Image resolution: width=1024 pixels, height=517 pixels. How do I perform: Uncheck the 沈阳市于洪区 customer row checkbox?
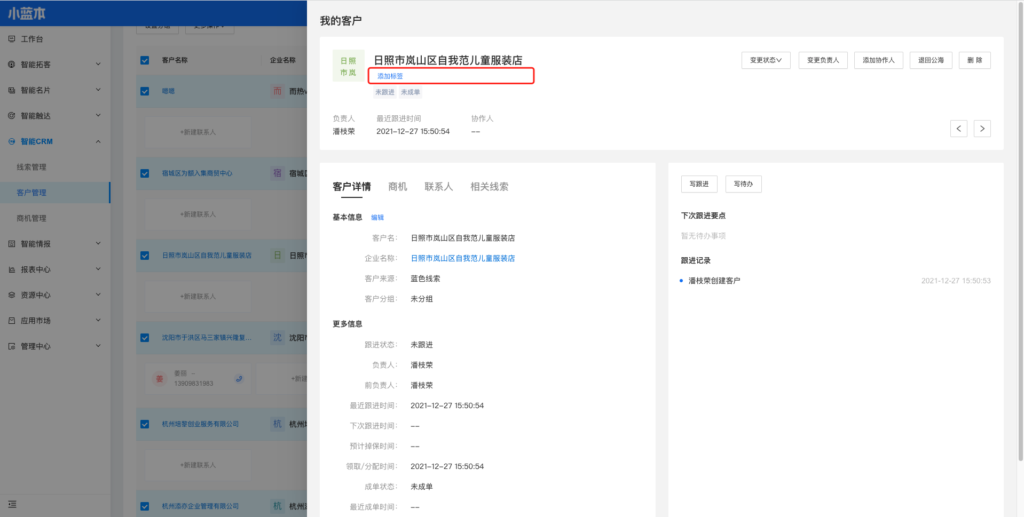click(x=145, y=337)
